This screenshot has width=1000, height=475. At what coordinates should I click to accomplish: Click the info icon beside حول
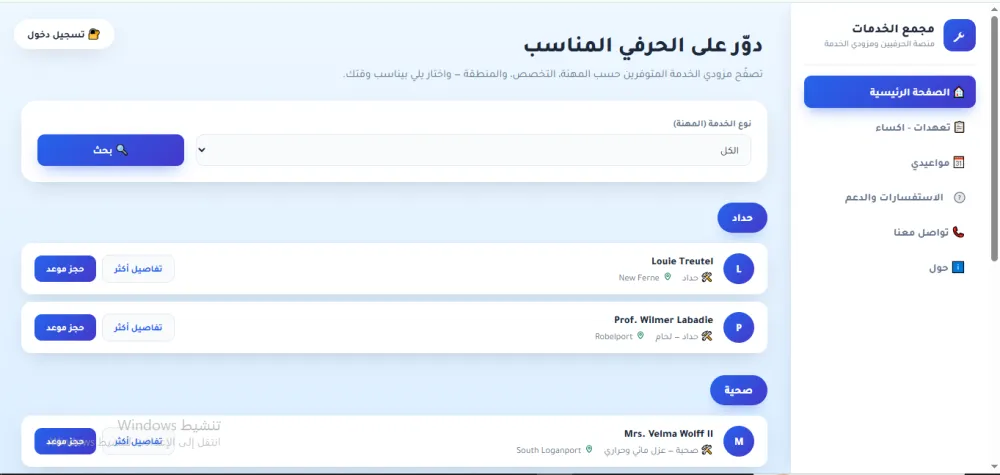(959, 268)
